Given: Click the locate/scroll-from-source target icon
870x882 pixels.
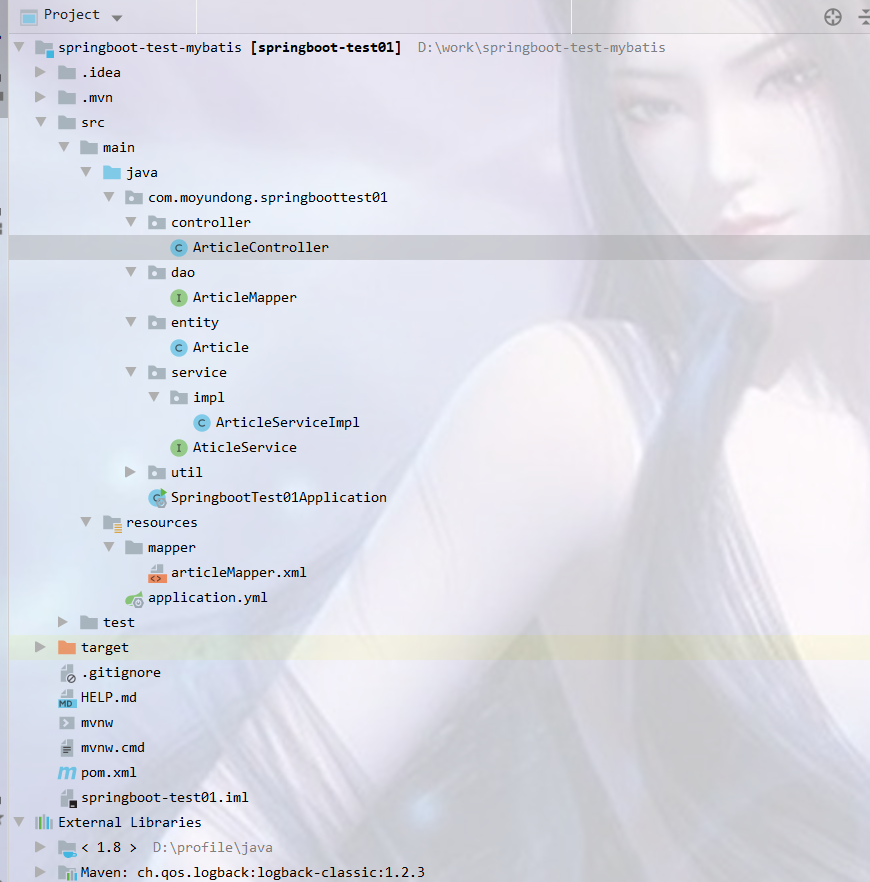Looking at the screenshot, I should coord(832,16).
